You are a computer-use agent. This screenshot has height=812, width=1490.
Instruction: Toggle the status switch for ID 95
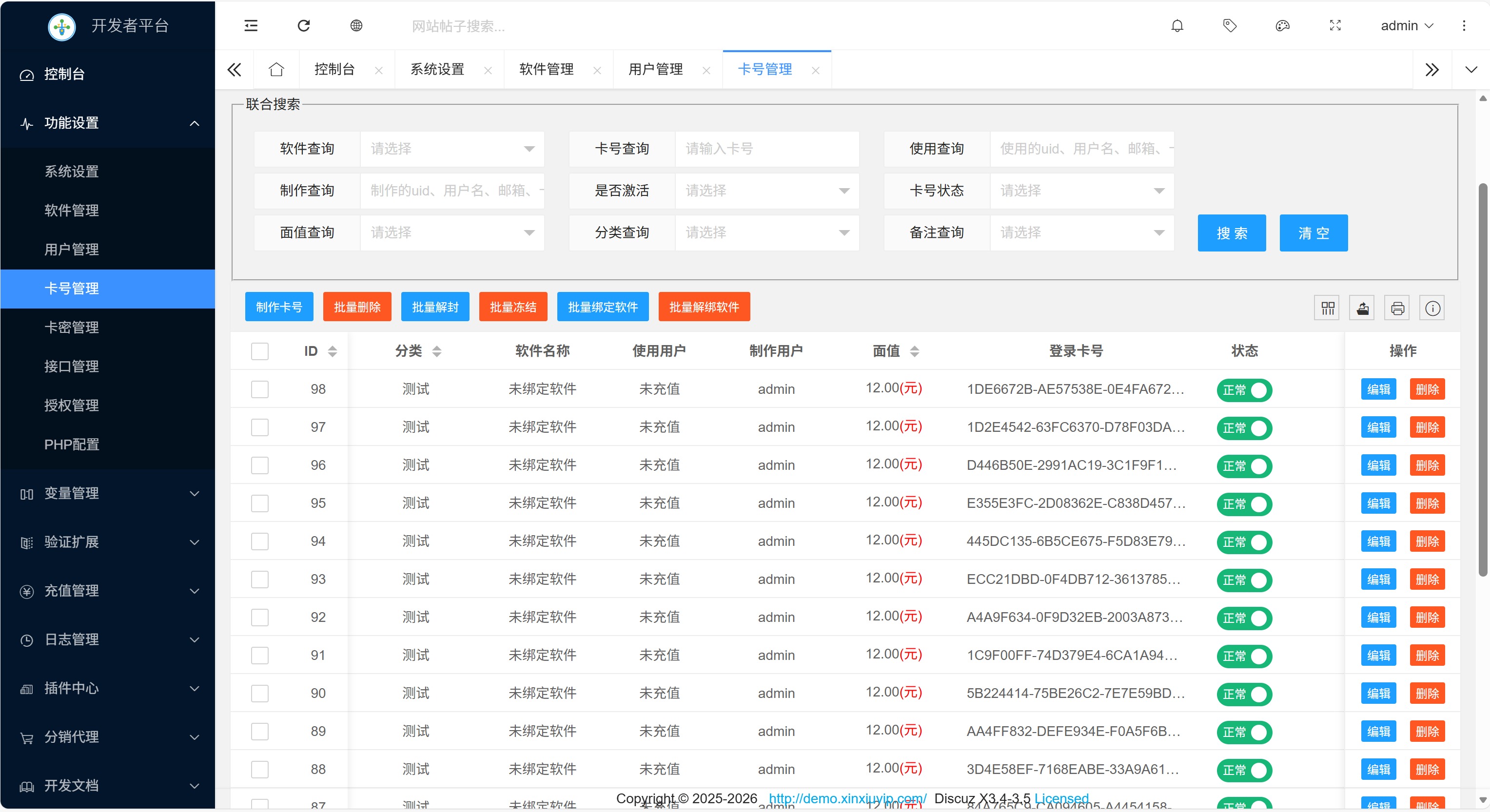1244,504
